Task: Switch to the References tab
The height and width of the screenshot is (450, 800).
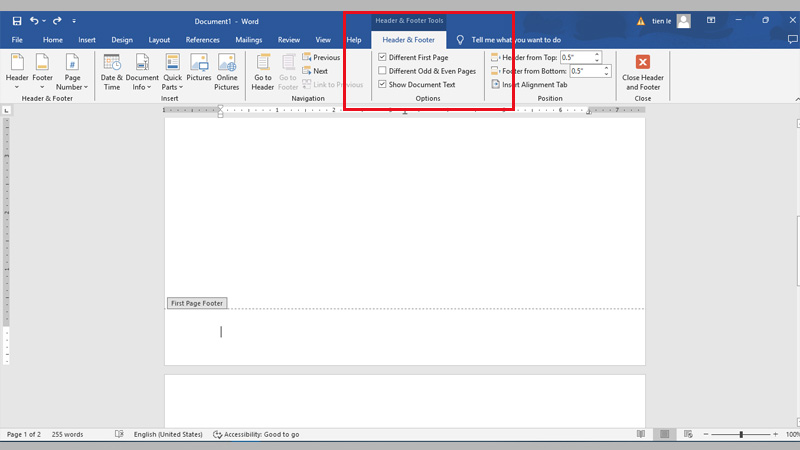Action: click(x=203, y=40)
